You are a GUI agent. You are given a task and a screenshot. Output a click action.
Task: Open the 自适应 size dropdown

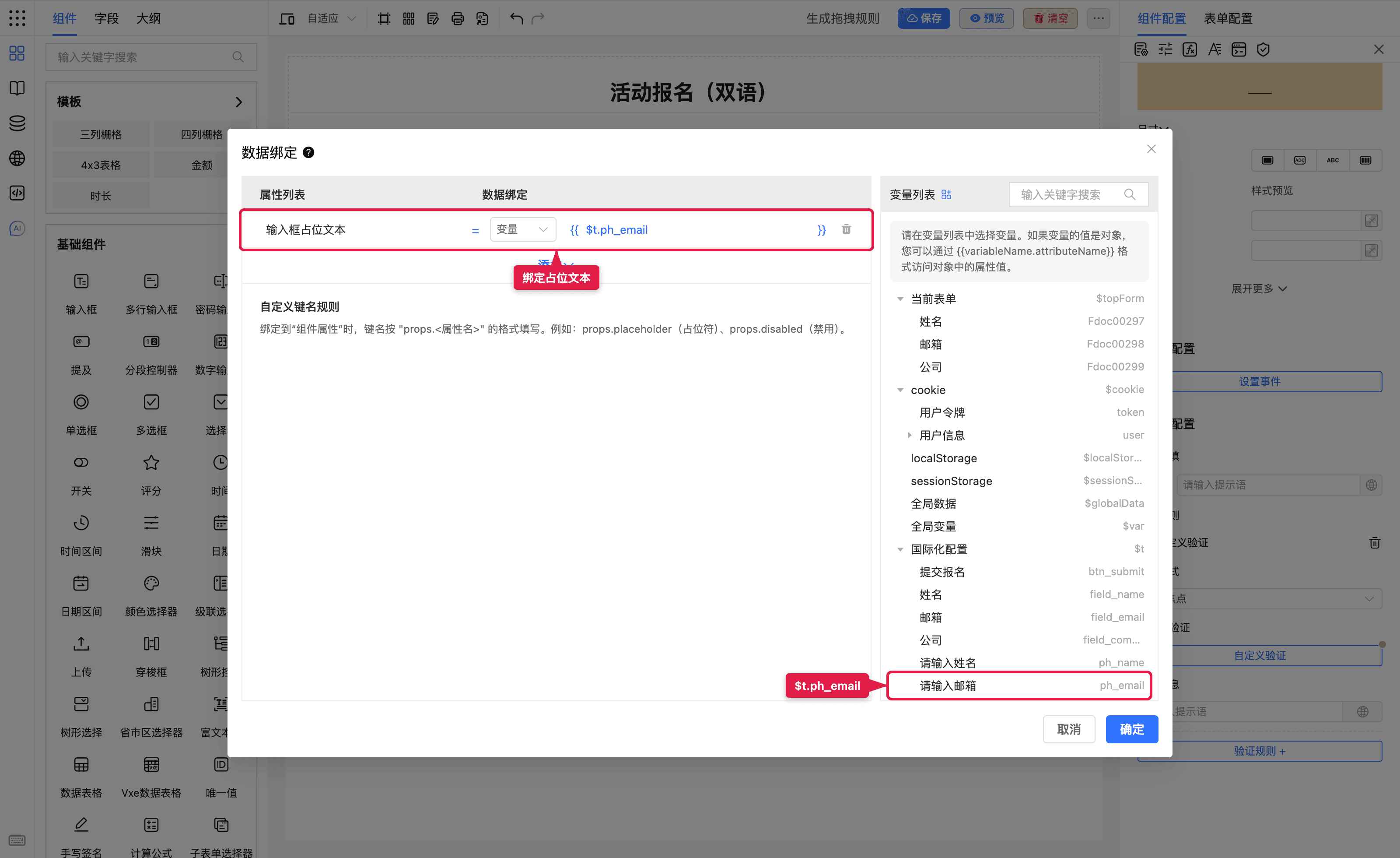click(x=332, y=19)
